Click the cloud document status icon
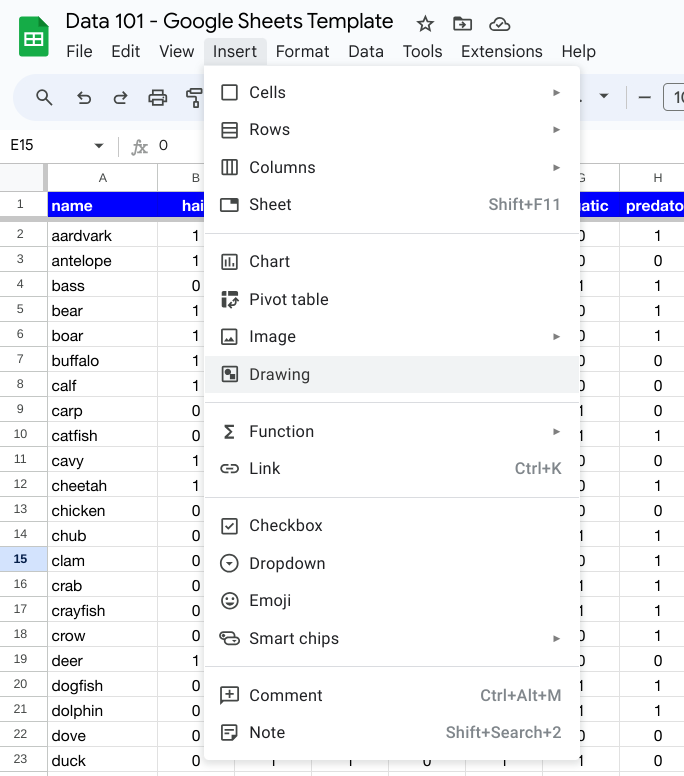This screenshot has width=684, height=776. pos(499,24)
